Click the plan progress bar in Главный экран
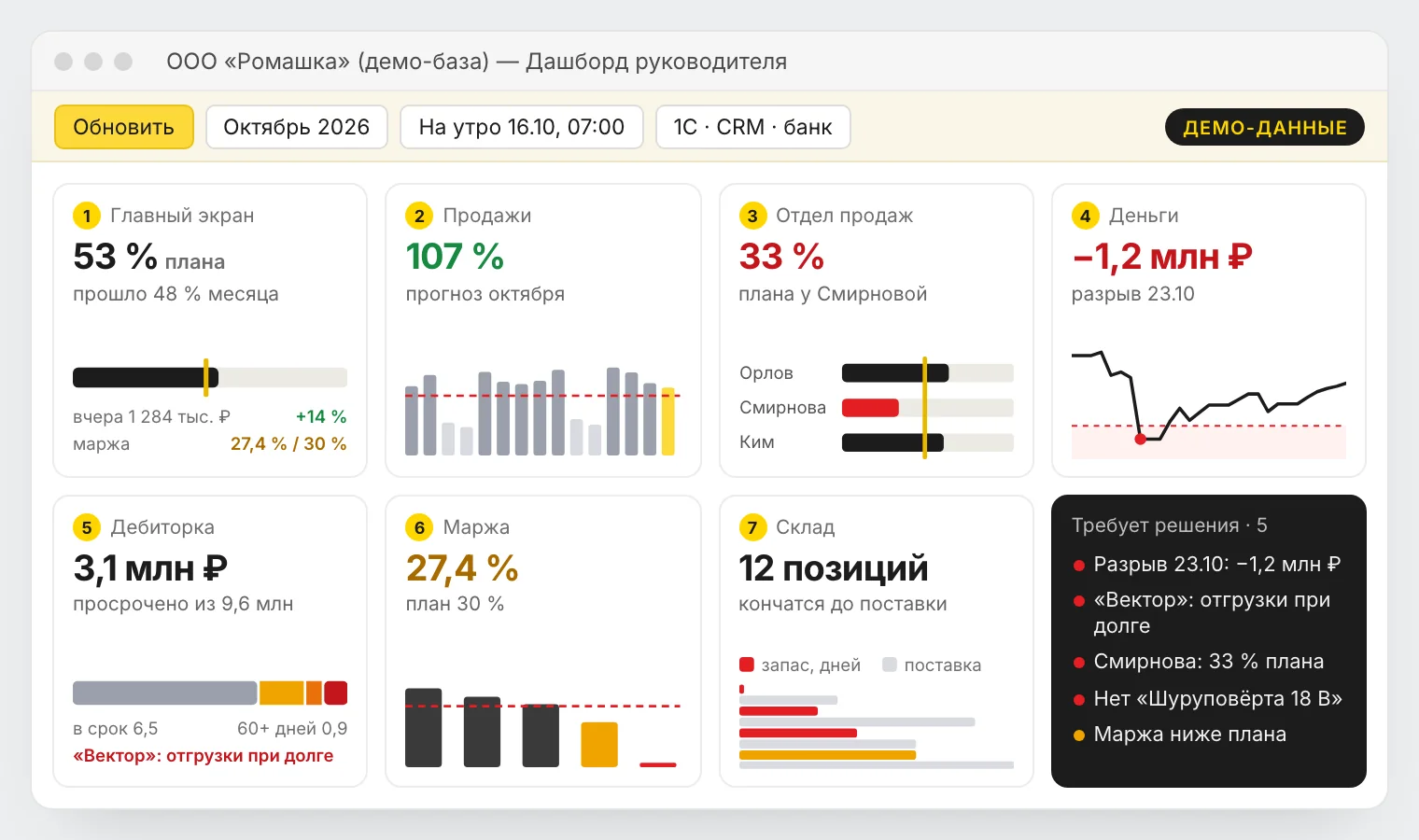This screenshot has height=840, width=1419. [x=210, y=377]
